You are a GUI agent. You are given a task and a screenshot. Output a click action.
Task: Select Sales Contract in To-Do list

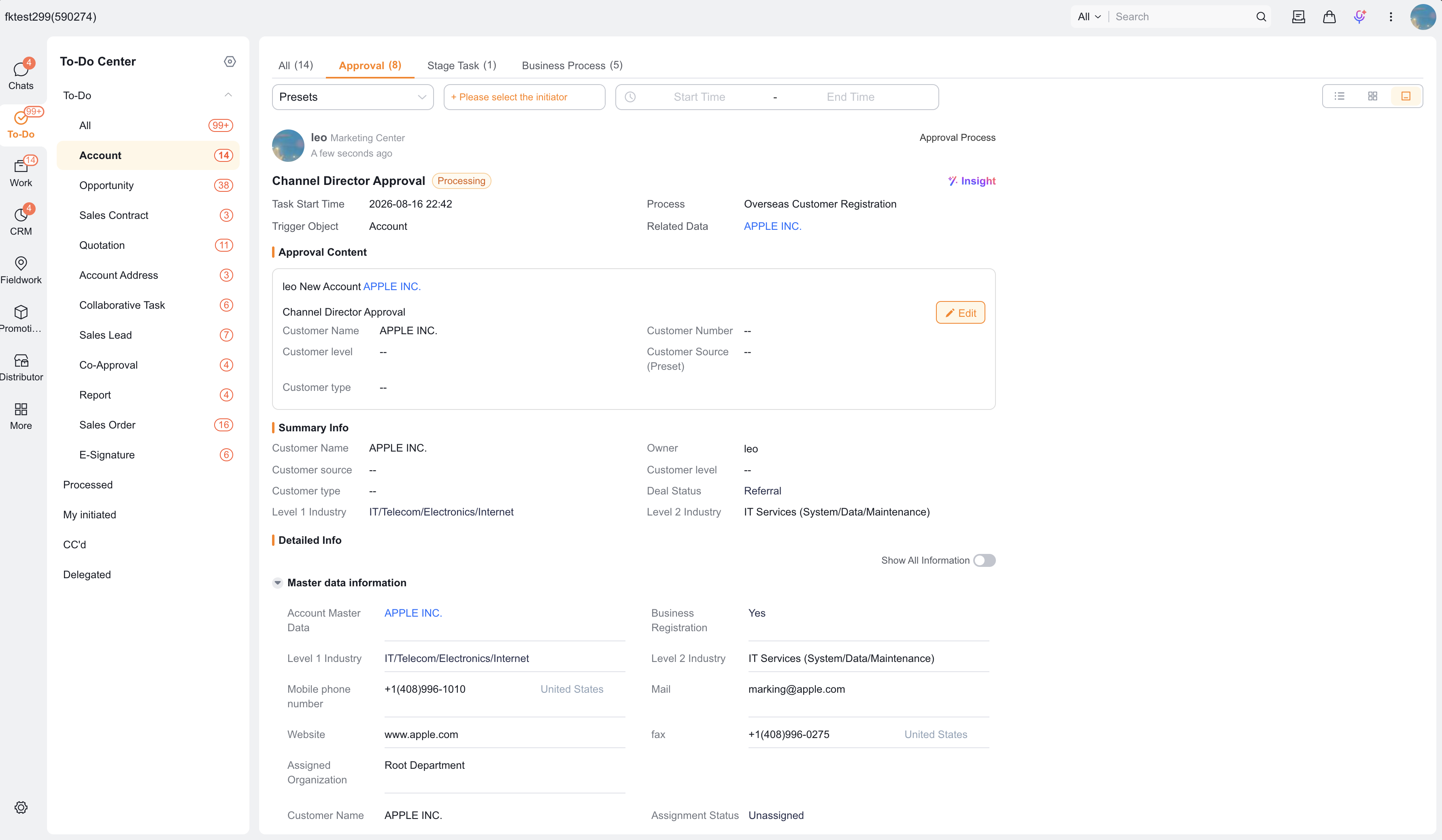point(148,215)
